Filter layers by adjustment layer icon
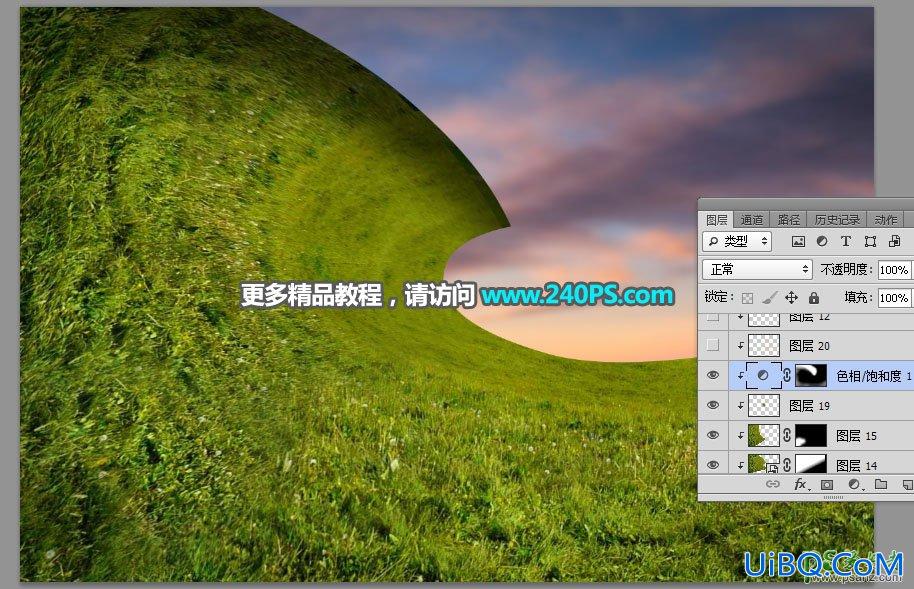914x589 pixels. click(822, 241)
